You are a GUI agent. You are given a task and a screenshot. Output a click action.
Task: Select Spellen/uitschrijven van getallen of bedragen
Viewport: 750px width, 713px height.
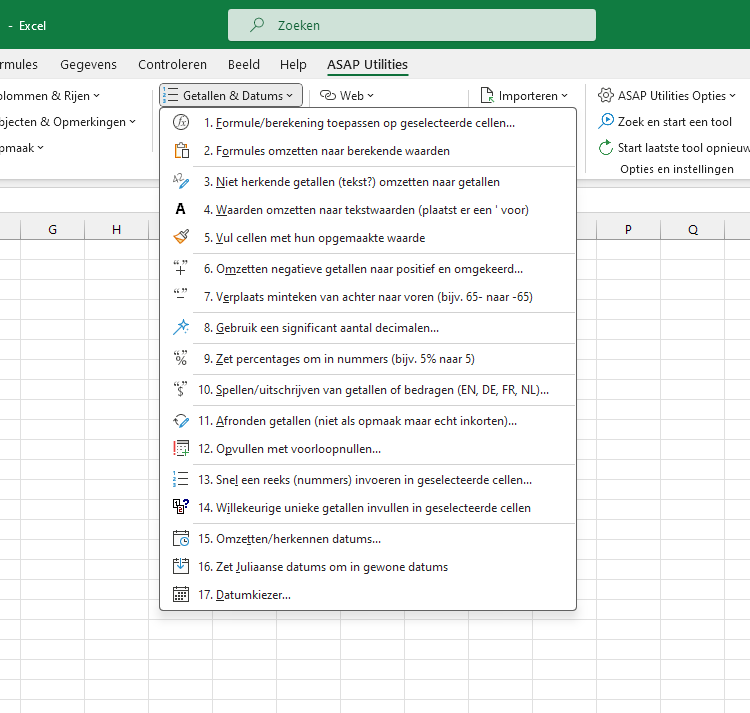coord(367,390)
